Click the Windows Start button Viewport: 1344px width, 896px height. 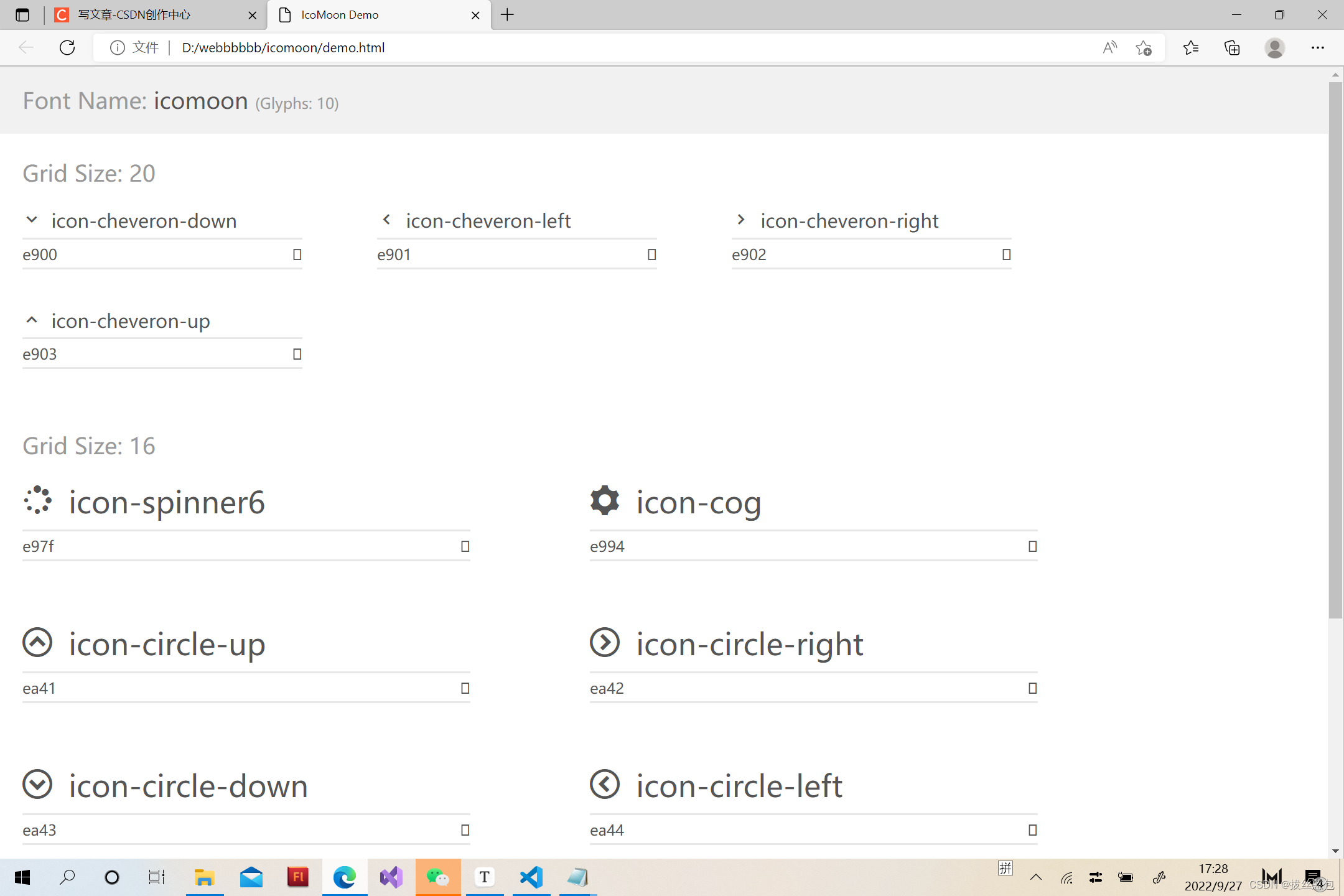[22, 877]
